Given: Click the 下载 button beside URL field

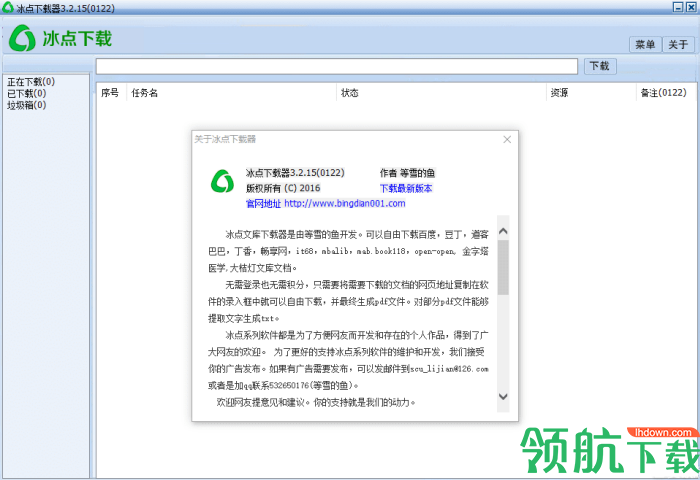Looking at the screenshot, I should coord(600,66).
